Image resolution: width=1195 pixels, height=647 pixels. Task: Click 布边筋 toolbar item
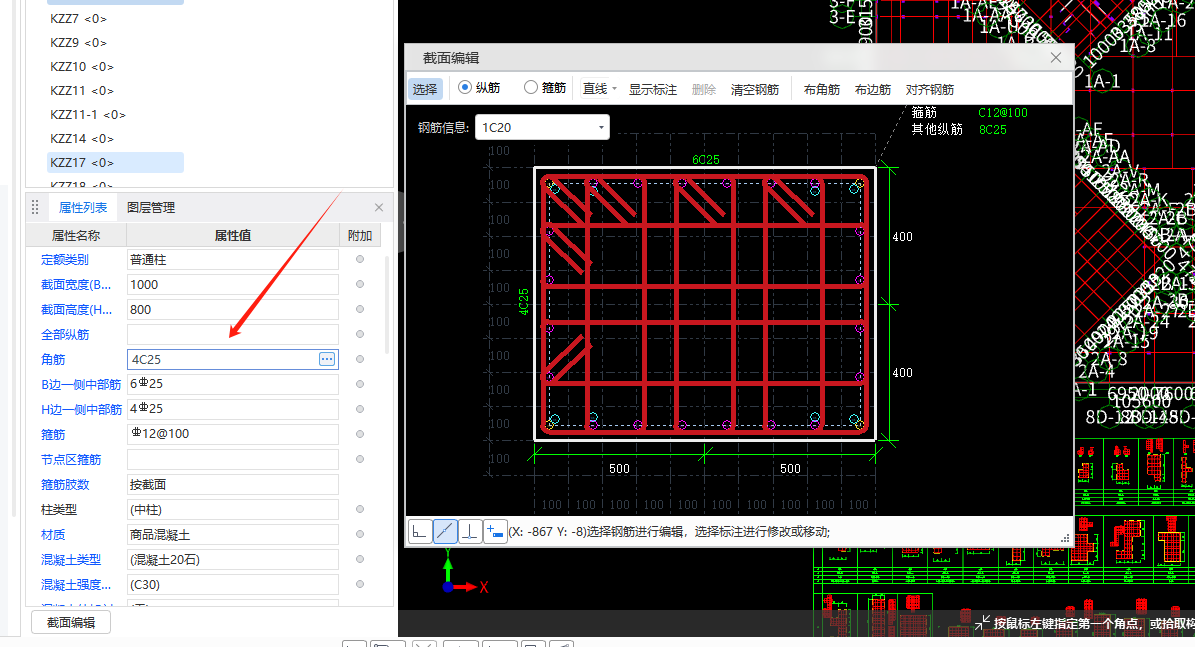[x=873, y=89]
